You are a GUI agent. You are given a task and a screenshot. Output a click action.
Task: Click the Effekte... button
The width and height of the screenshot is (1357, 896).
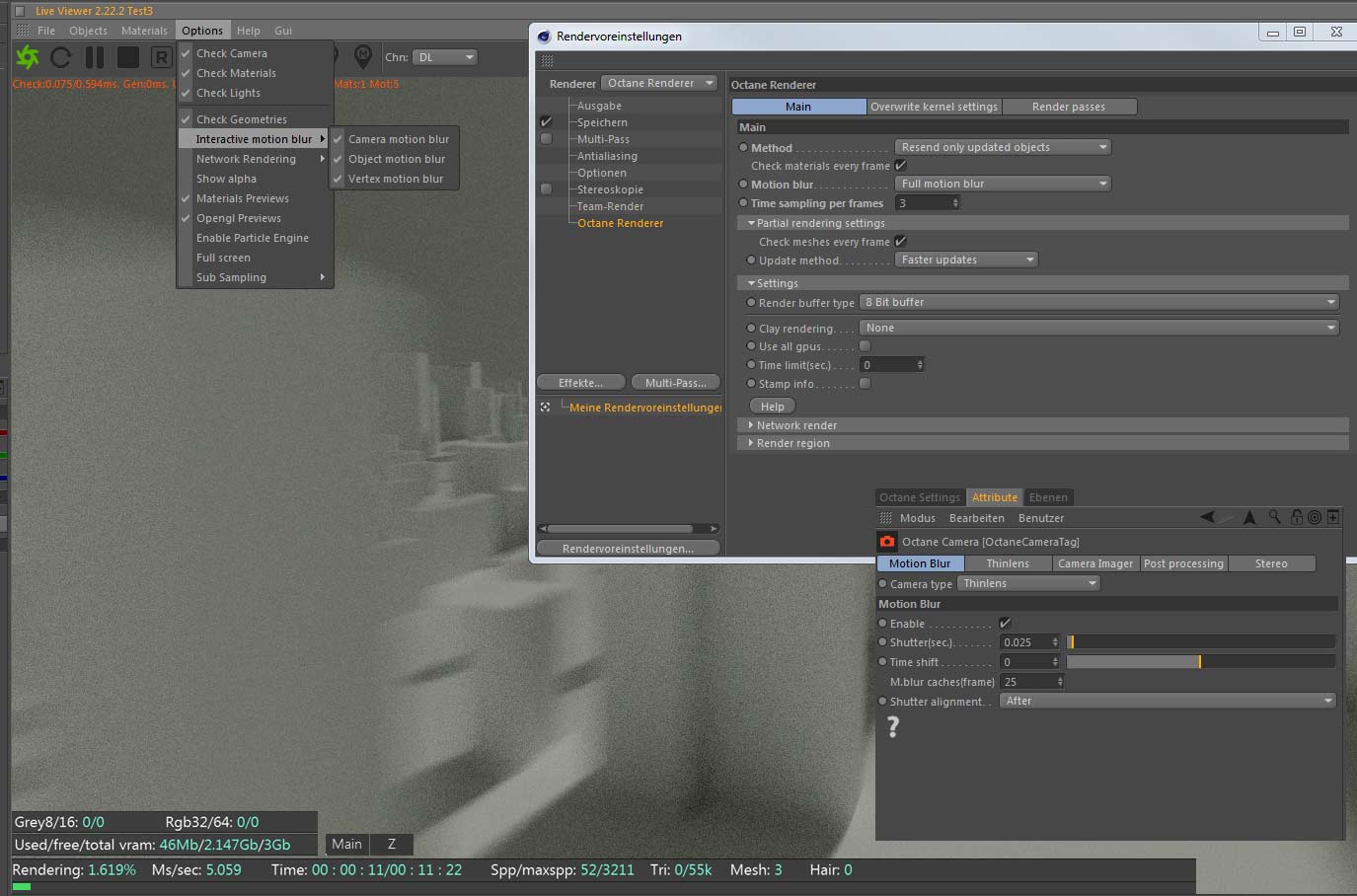[581, 383]
